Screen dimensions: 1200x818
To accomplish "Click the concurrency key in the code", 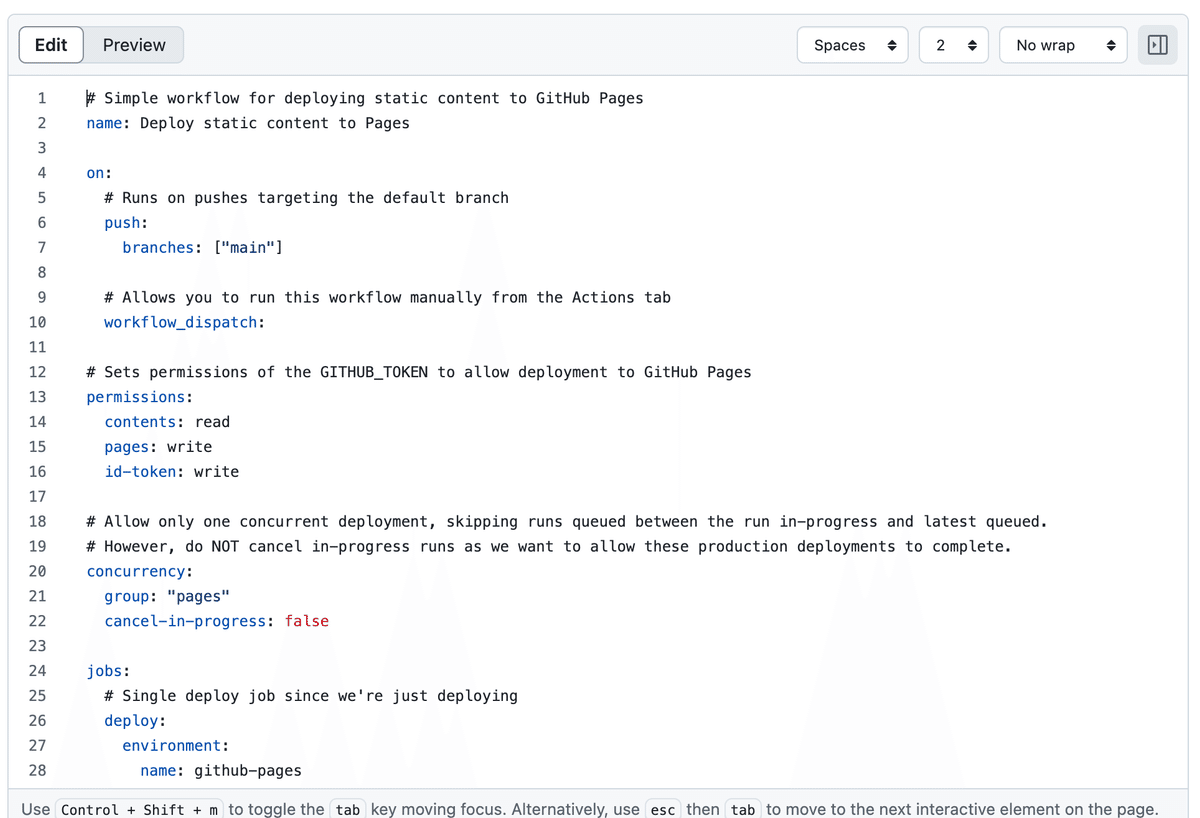I will 136,571.
